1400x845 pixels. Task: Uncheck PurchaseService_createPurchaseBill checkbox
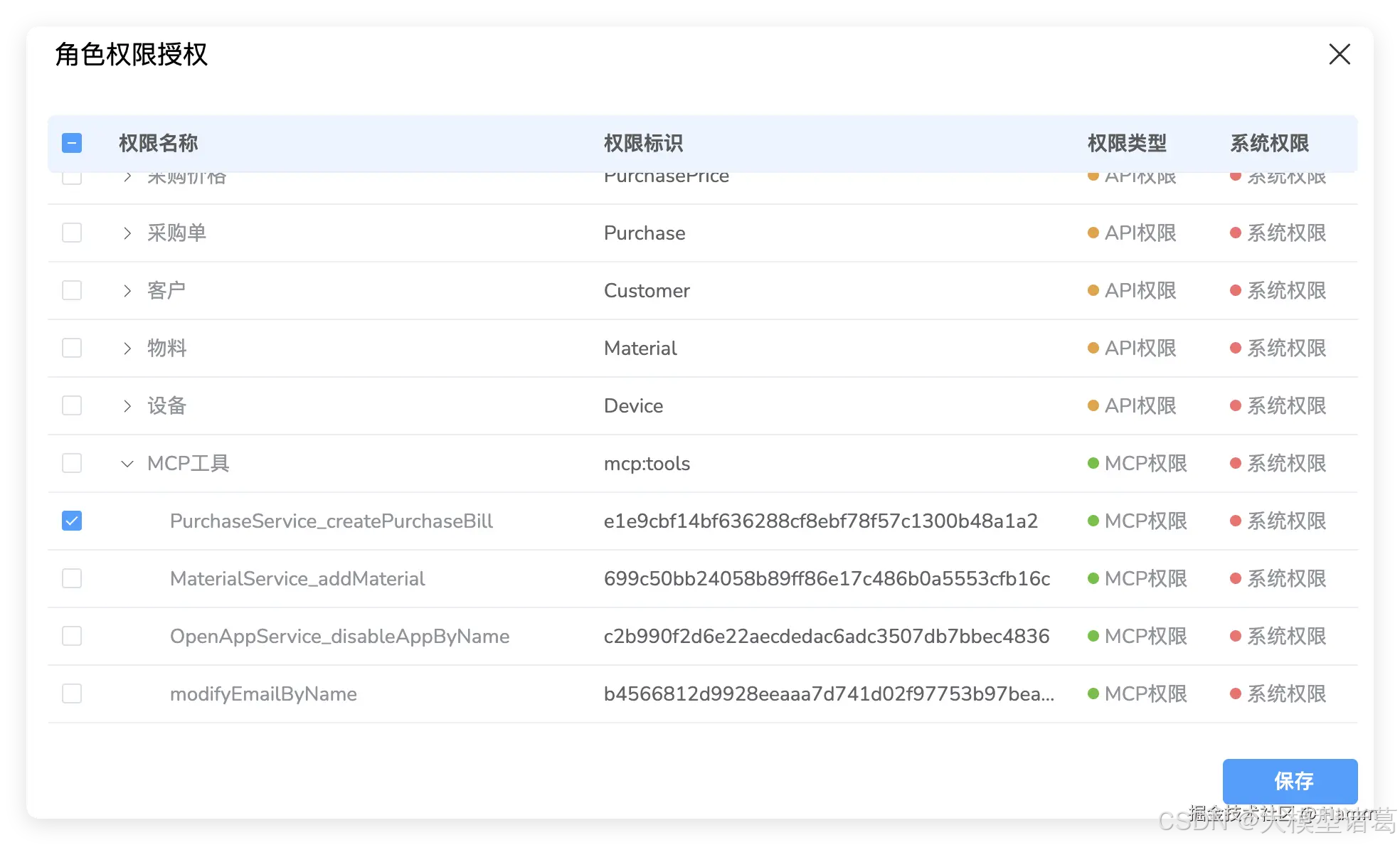(72, 521)
